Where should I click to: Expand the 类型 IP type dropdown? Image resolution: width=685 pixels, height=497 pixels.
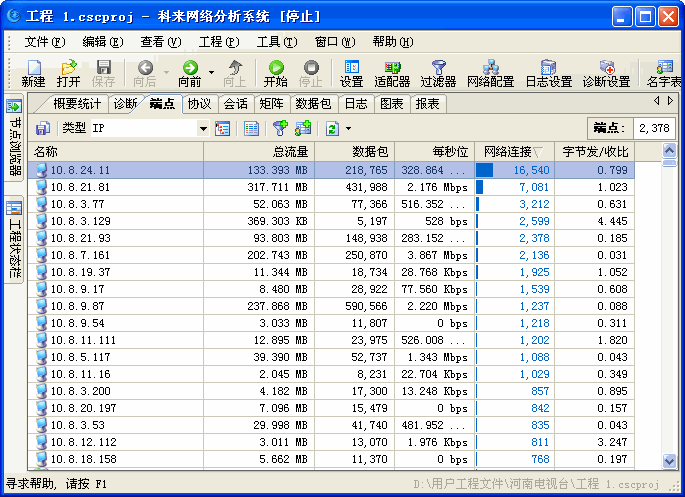tap(203, 128)
